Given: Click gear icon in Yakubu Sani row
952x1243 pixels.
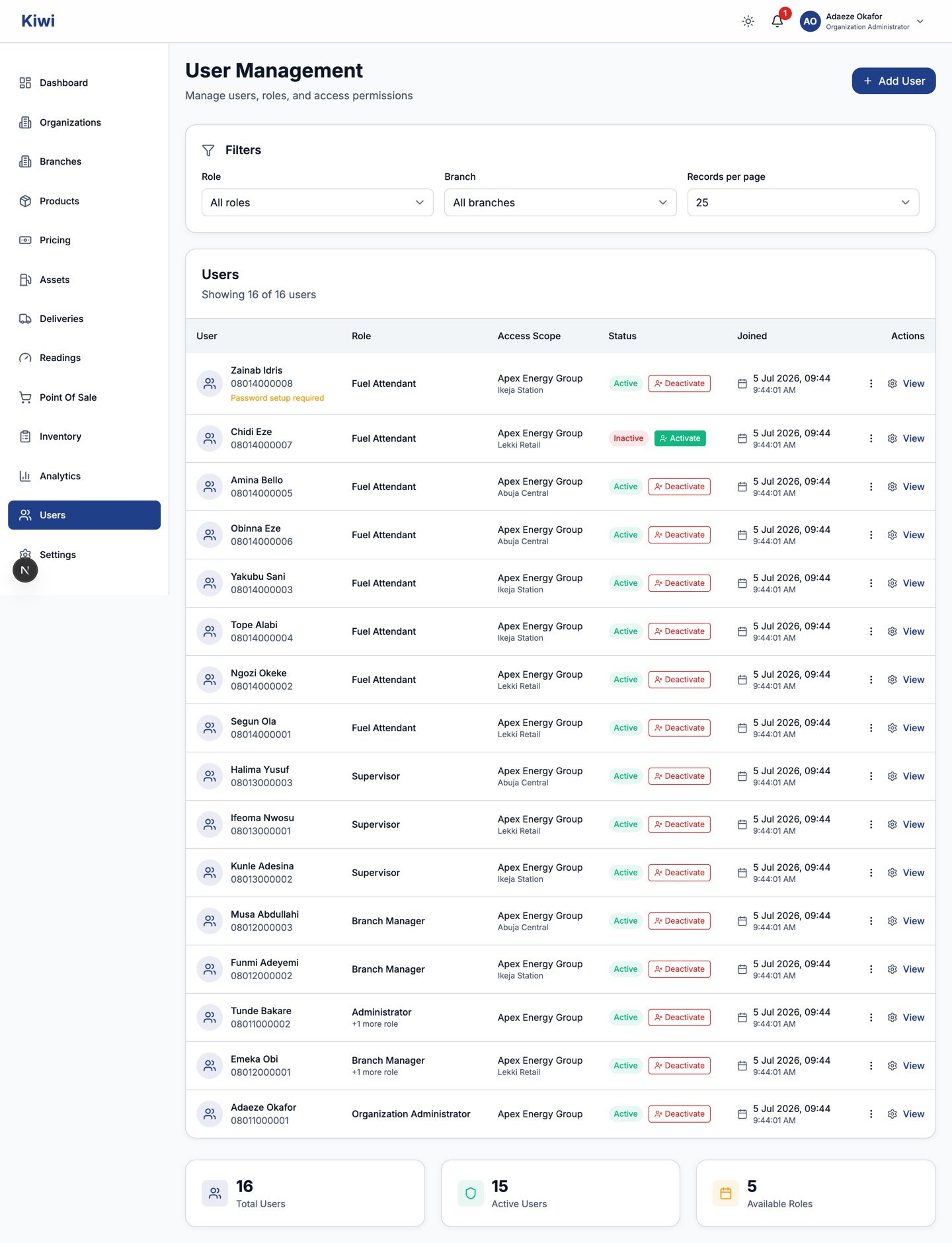Looking at the screenshot, I should 892,583.
